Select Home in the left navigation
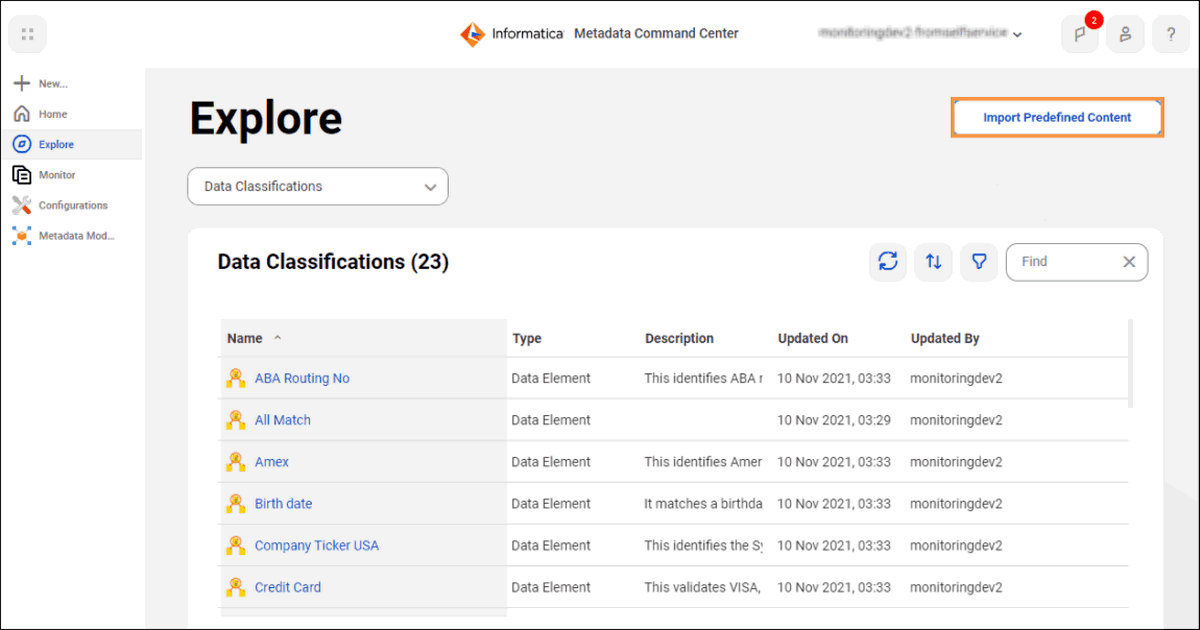Screen dimensions: 1200x630 point(53,114)
